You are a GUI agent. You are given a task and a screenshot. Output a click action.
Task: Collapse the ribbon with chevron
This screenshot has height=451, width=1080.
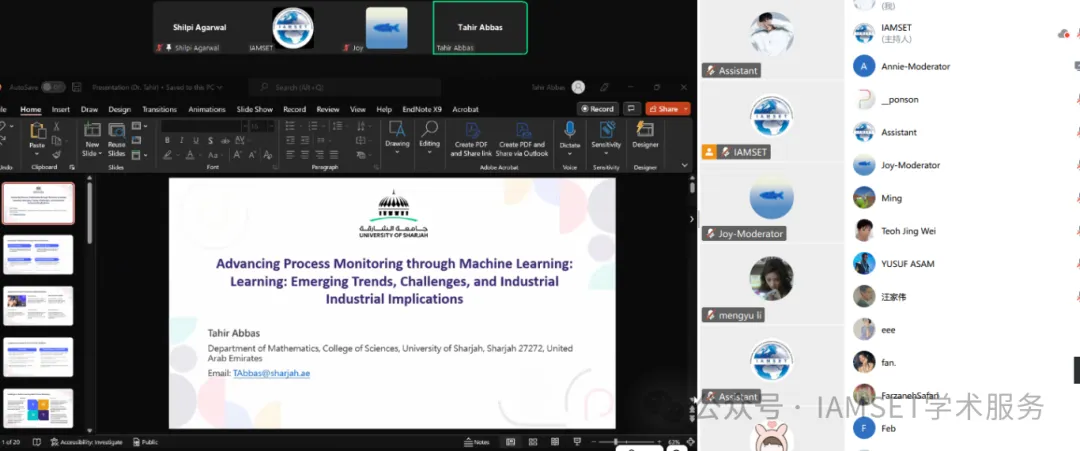684,165
